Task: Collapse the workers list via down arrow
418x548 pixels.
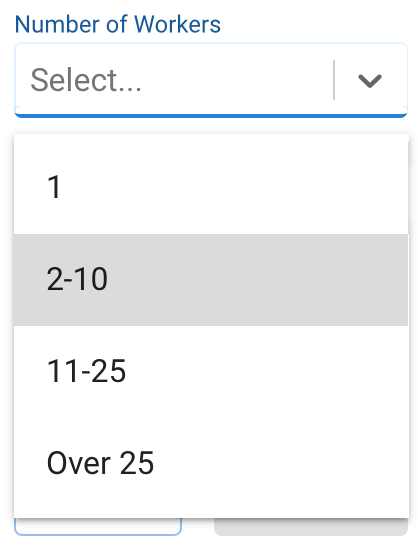Action: (369, 81)
